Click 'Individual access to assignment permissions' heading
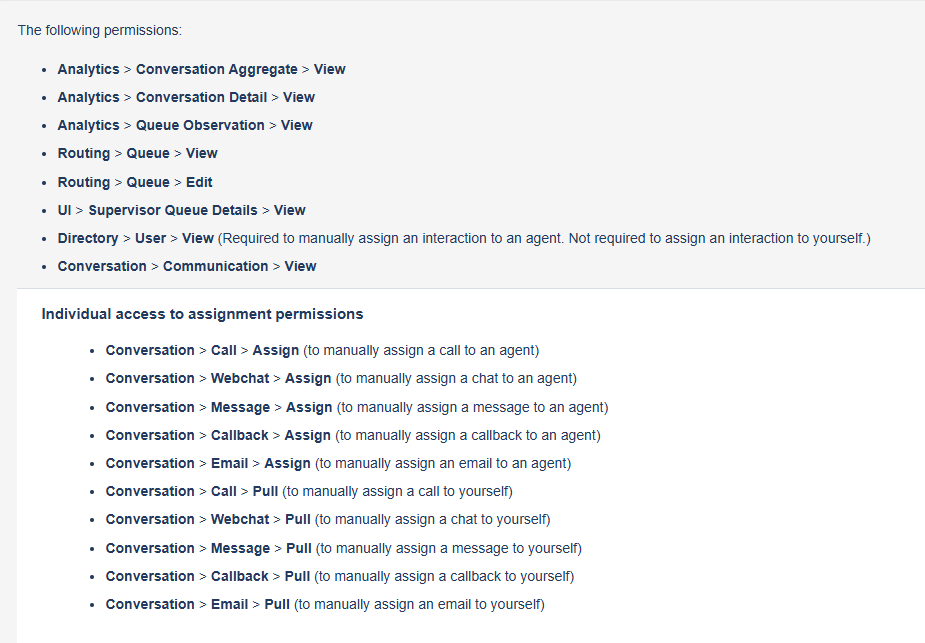 click(x=202, y=314)
